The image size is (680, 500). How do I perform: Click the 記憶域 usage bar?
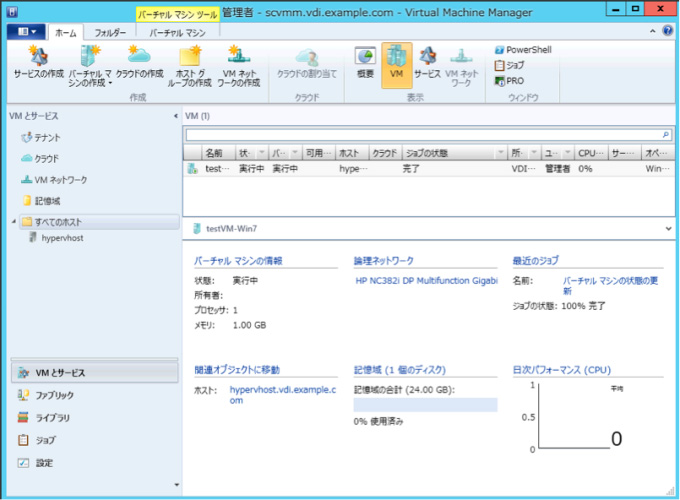[426, 404]
